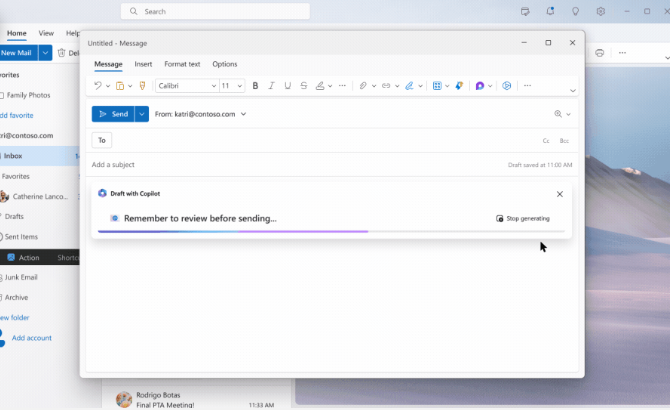Click the purple Loop icon
Viewport: 670px width, 410px height.
point(480,86)
